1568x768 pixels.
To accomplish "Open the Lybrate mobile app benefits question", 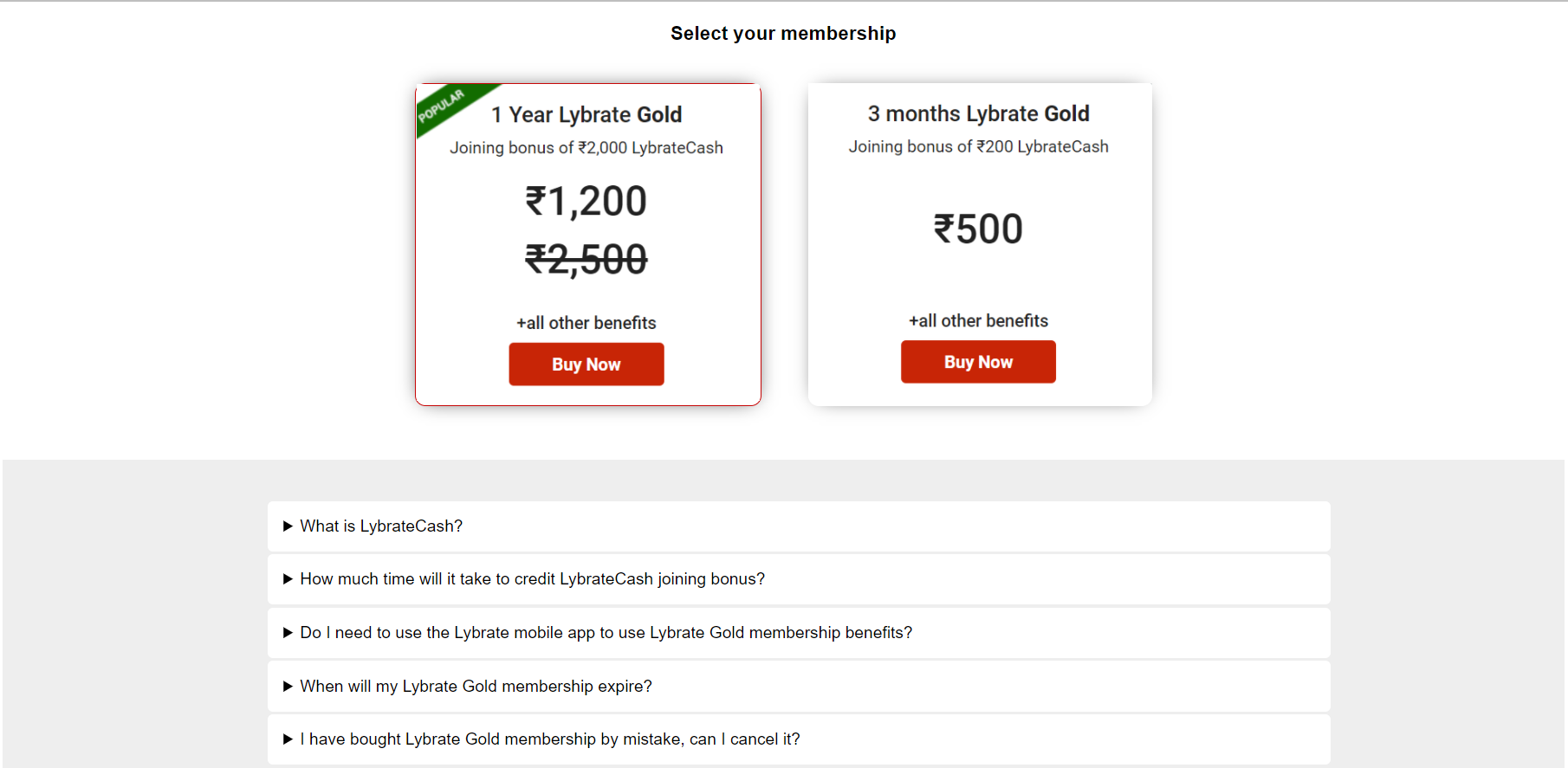I will pos(606,632).
